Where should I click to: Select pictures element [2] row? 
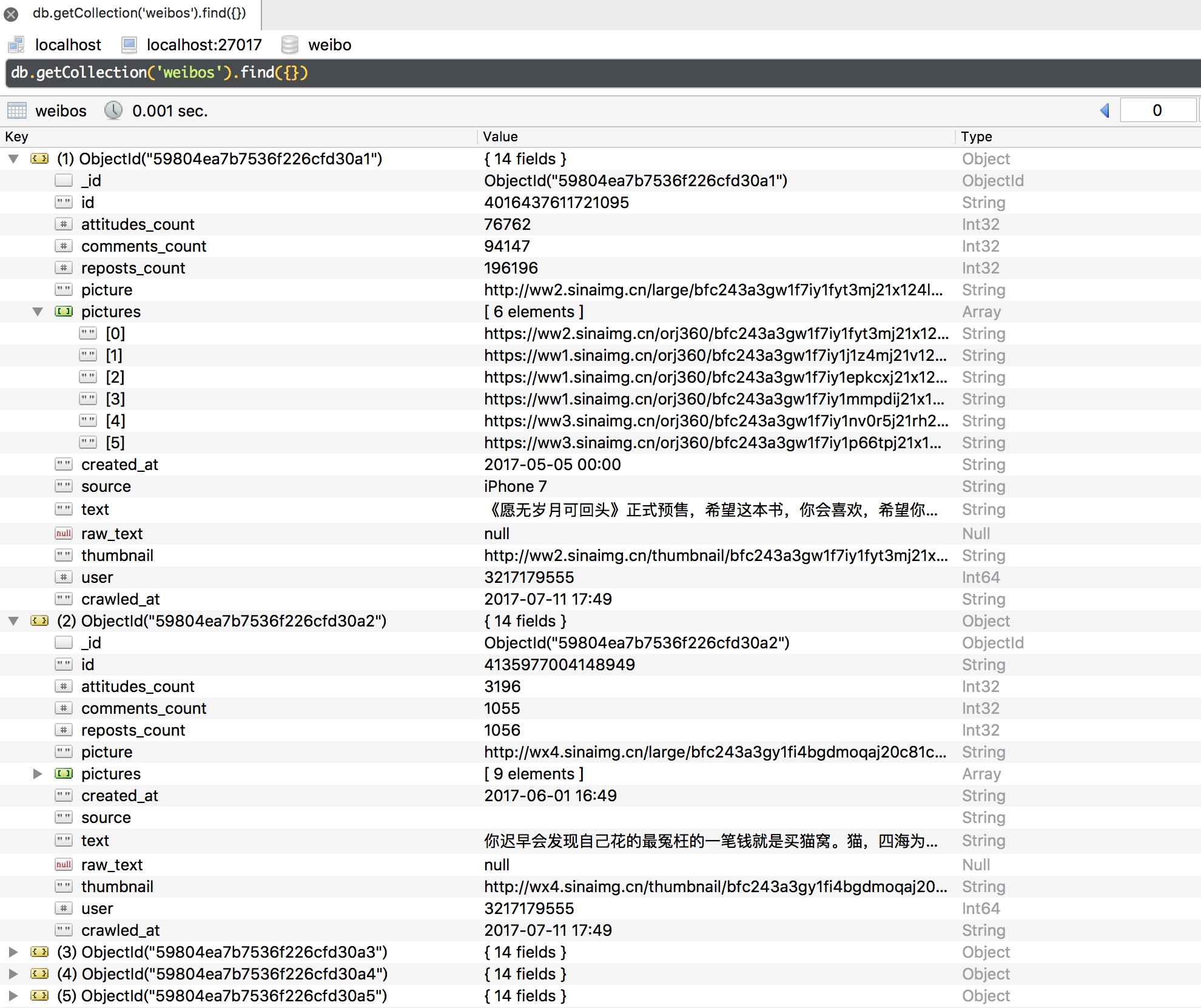coord(600,377)
